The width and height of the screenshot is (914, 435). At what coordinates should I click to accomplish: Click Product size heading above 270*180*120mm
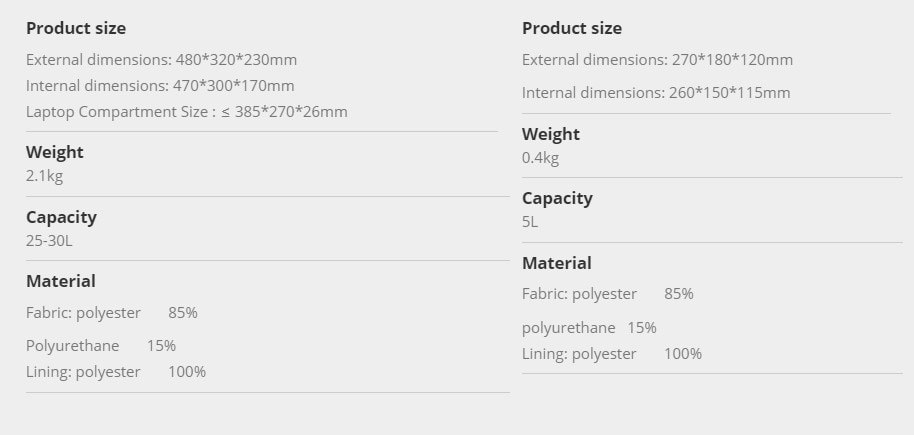572,28
